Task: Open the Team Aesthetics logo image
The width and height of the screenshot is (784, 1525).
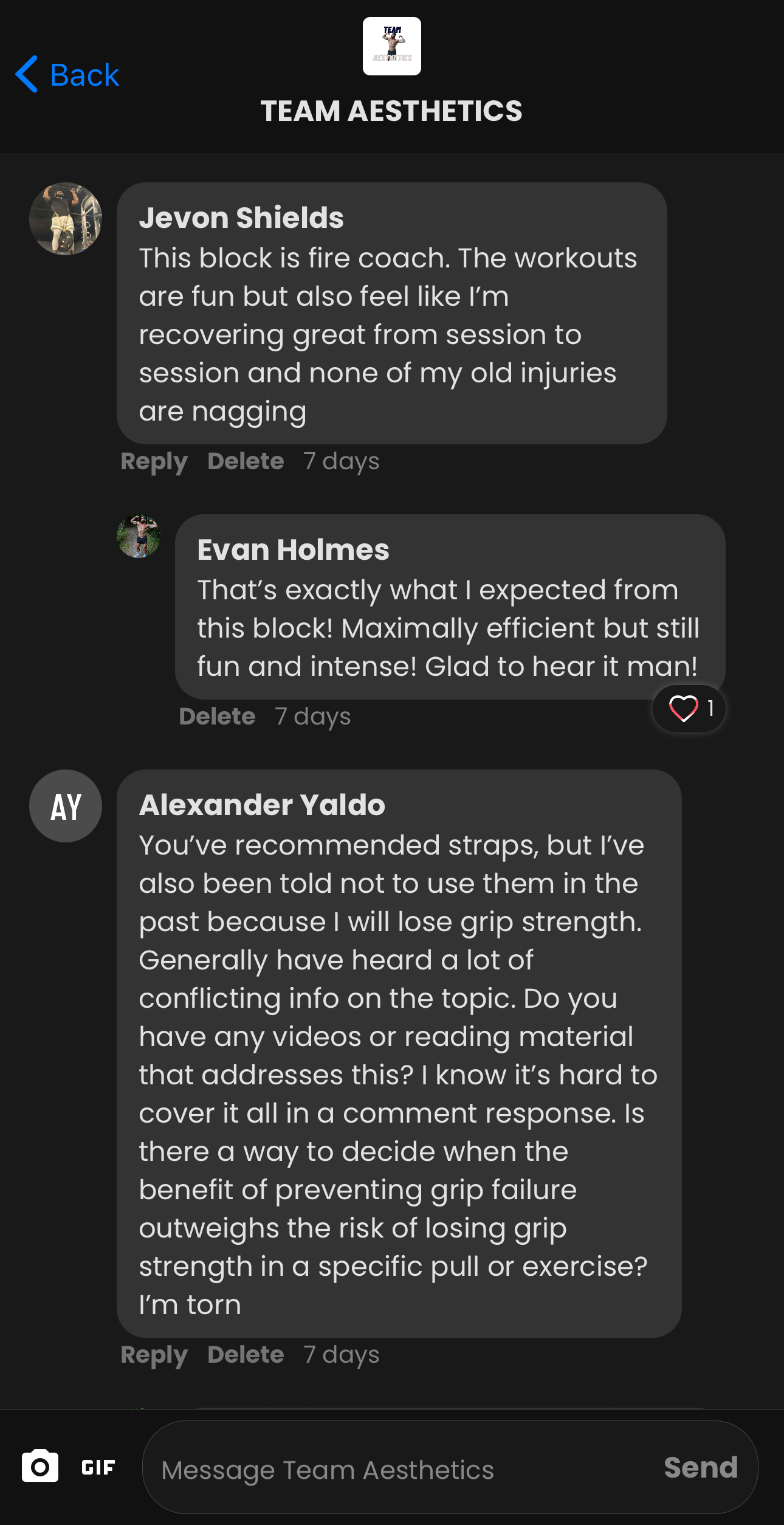Action: 392,46
